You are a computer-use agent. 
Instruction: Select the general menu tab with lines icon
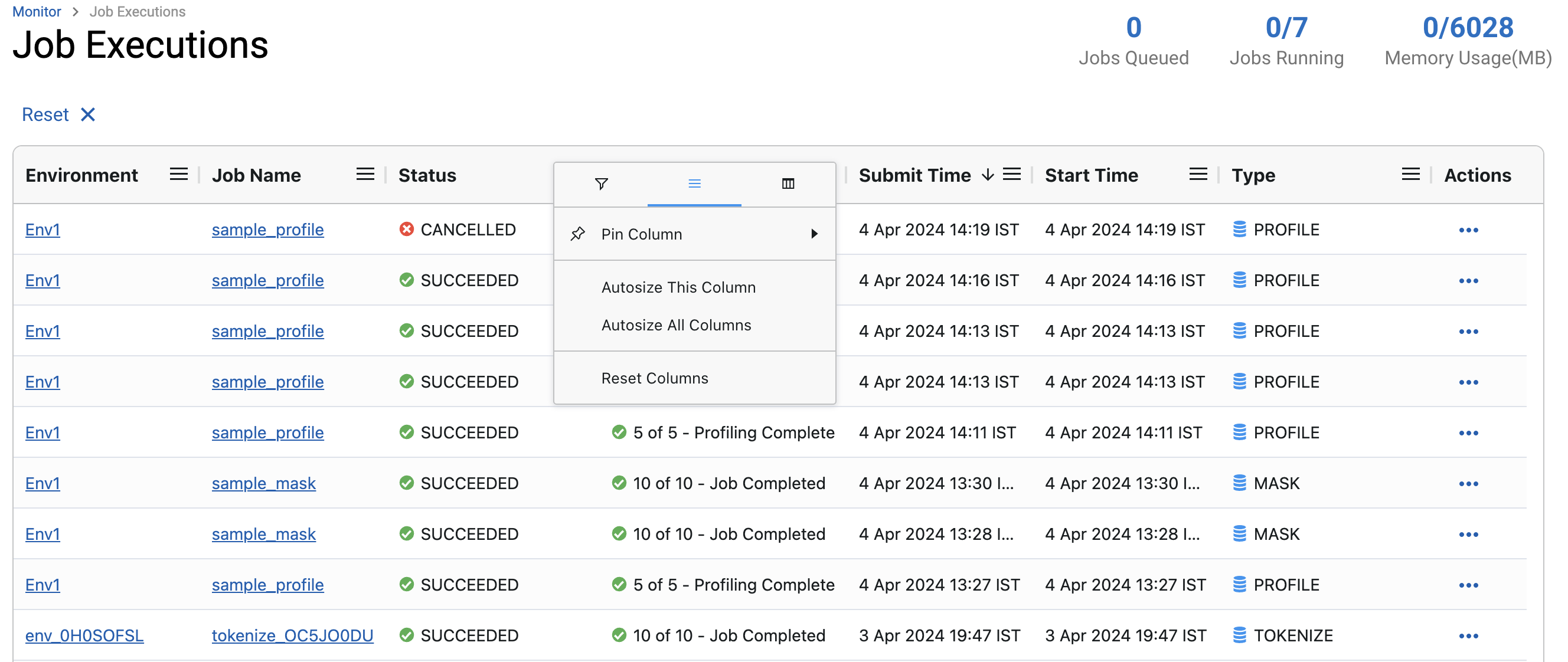pos(694,183)
